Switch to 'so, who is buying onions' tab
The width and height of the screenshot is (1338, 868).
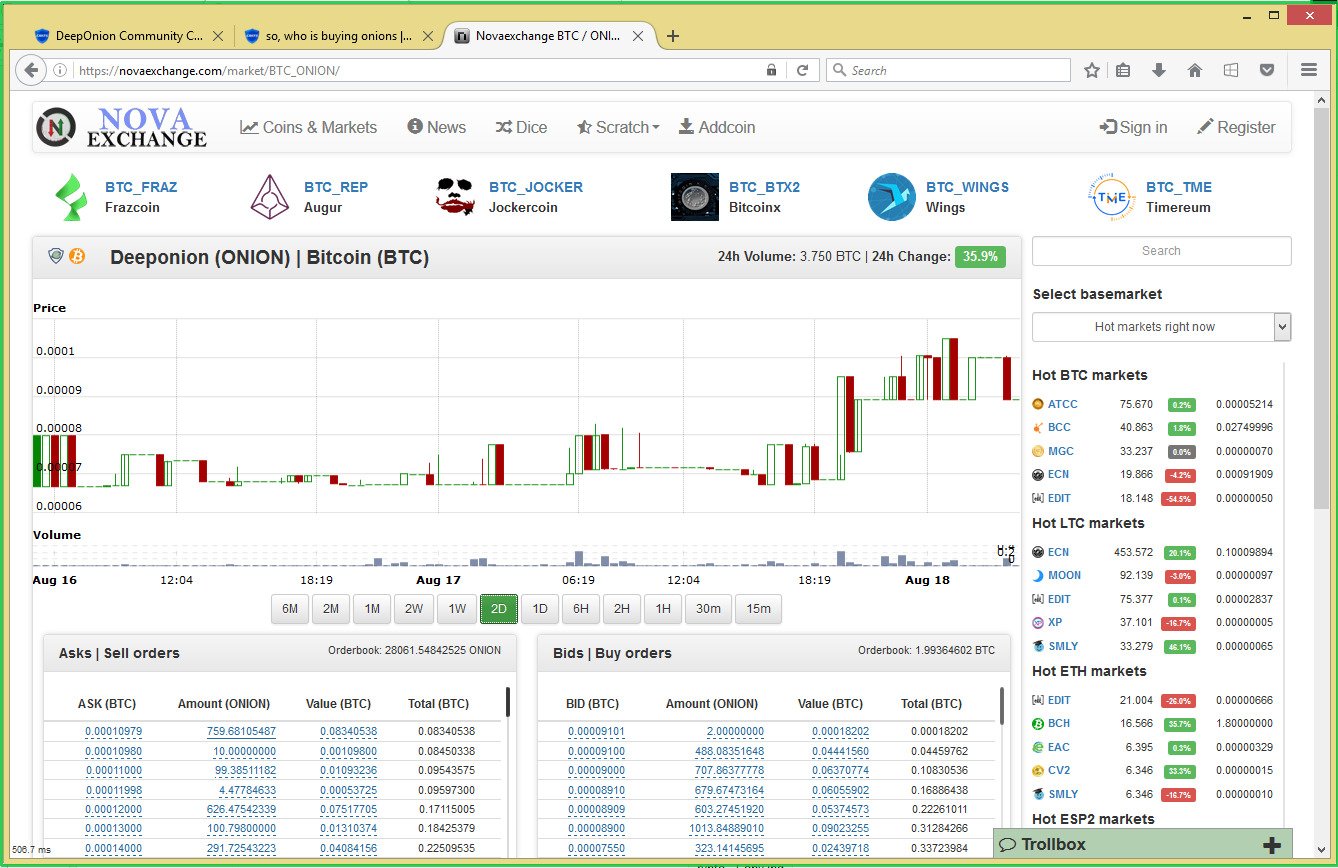point(339,36)
